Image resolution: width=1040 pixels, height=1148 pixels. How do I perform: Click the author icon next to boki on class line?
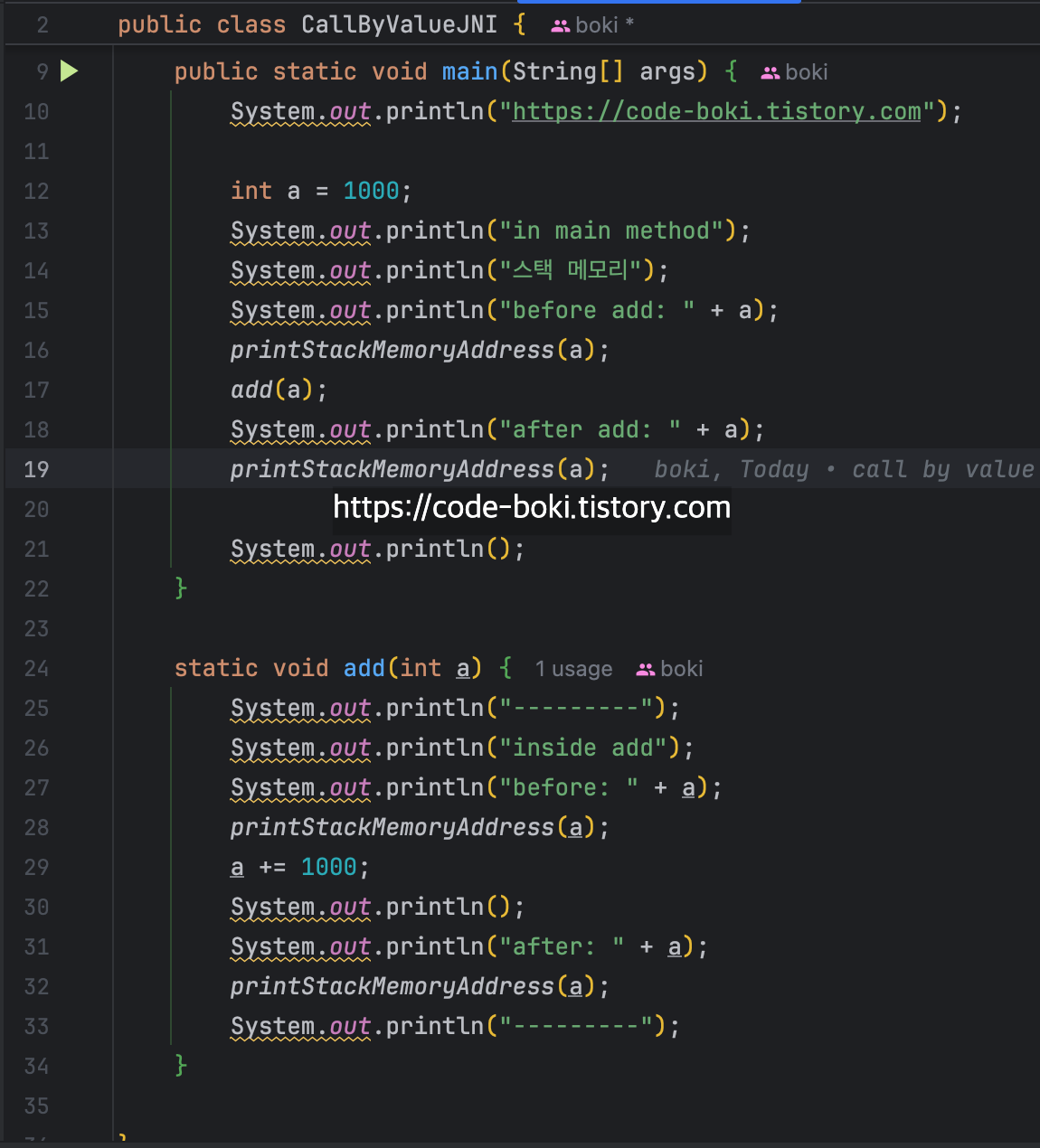point(561,26)
